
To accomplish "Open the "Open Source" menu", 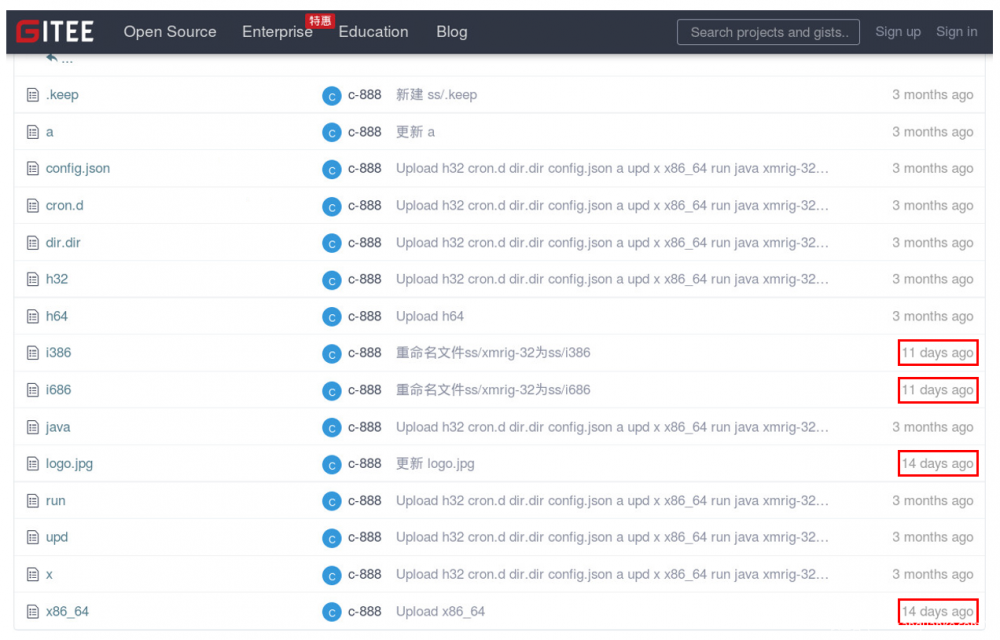I will pos(170,31).
